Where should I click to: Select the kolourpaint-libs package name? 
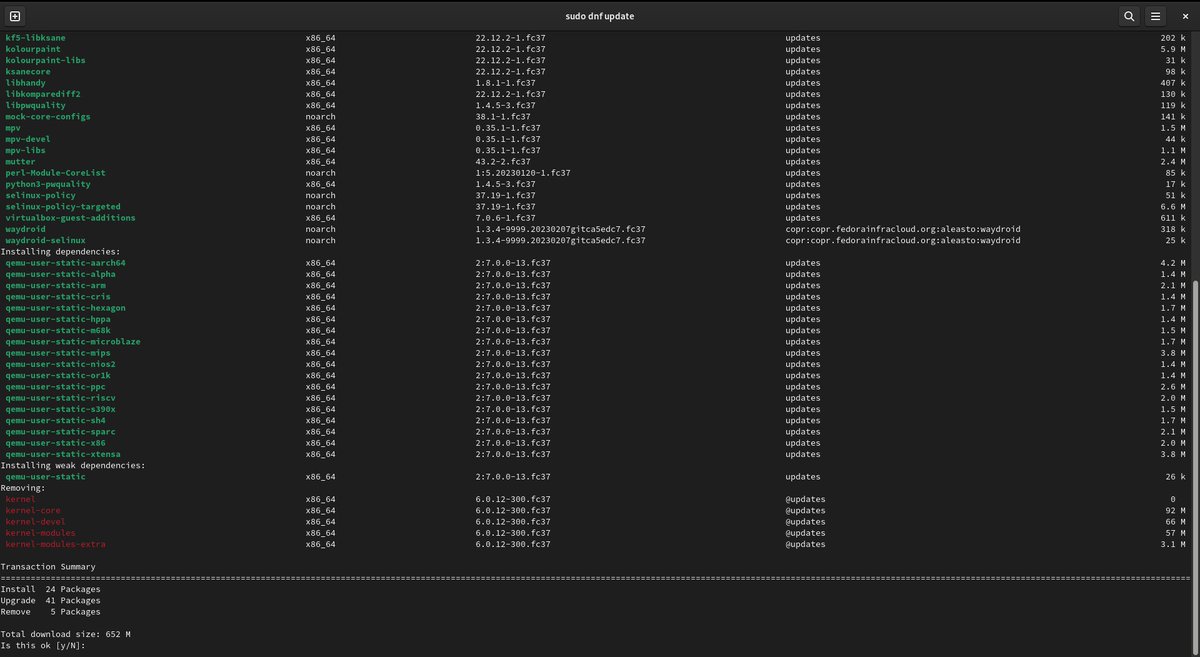[x=46, y=61]
